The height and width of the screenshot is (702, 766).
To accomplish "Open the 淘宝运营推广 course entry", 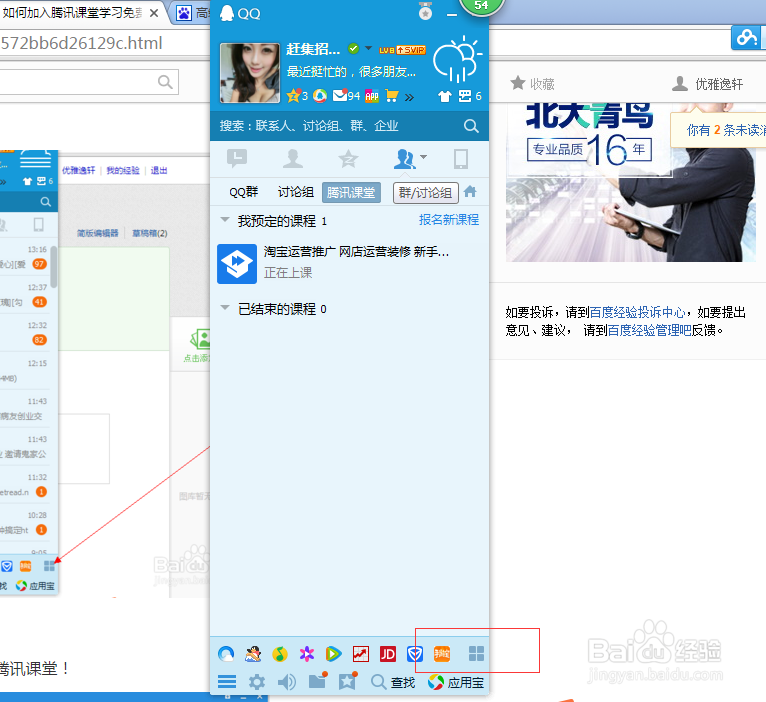I will (x=349, y=264).
